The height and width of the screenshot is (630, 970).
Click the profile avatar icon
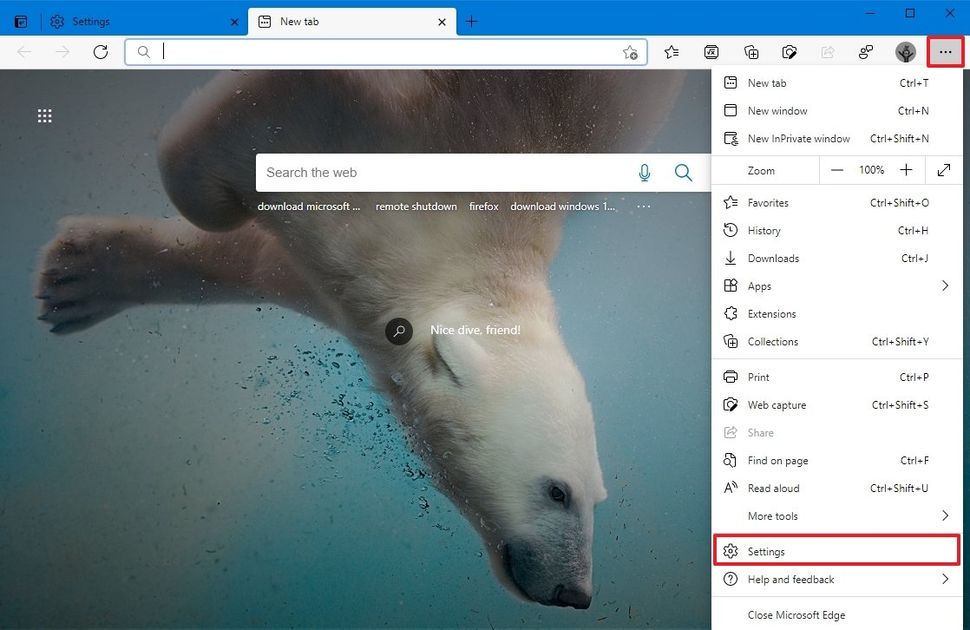pos(905,52)
